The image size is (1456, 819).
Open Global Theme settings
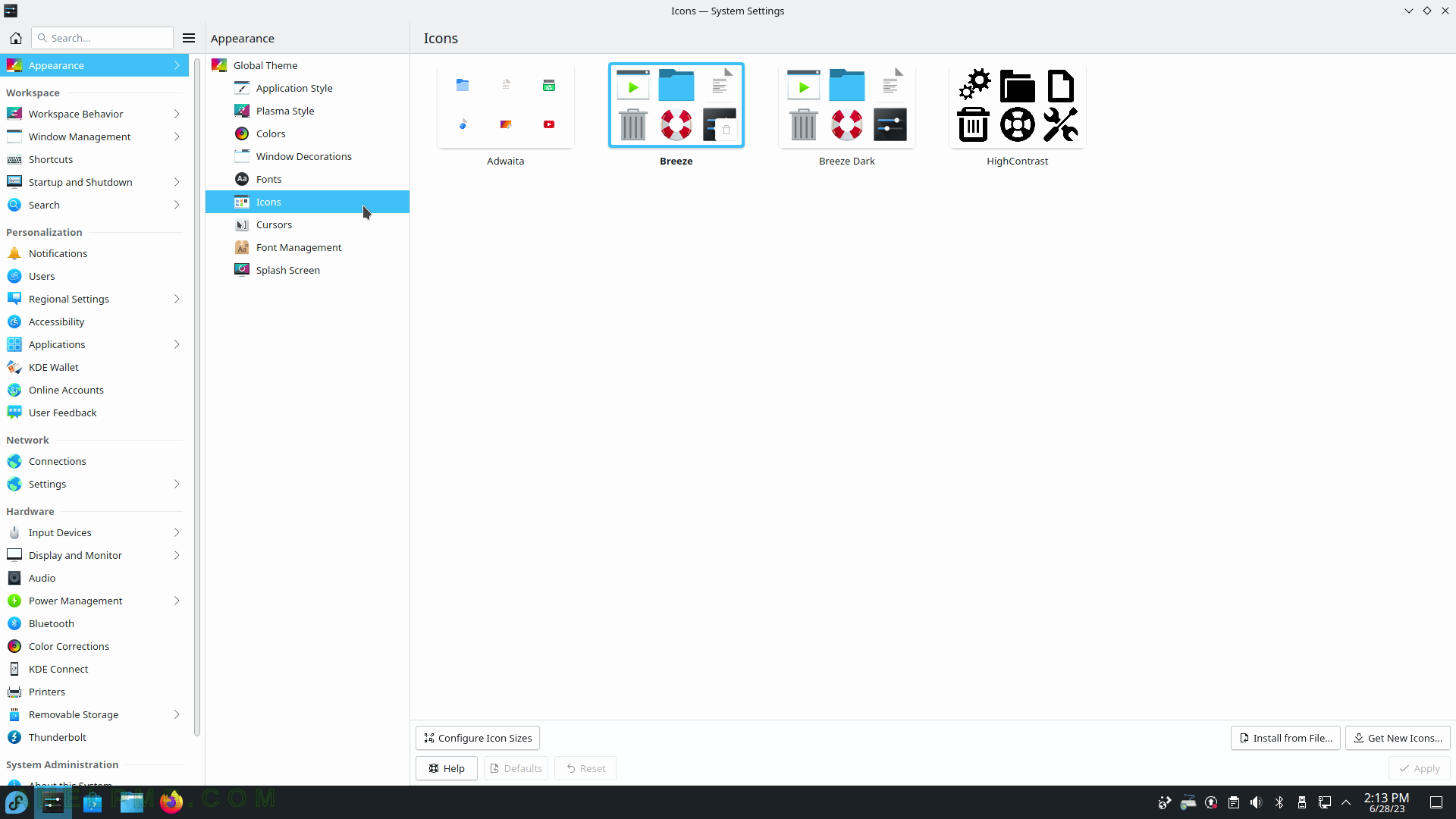(307, 65)
